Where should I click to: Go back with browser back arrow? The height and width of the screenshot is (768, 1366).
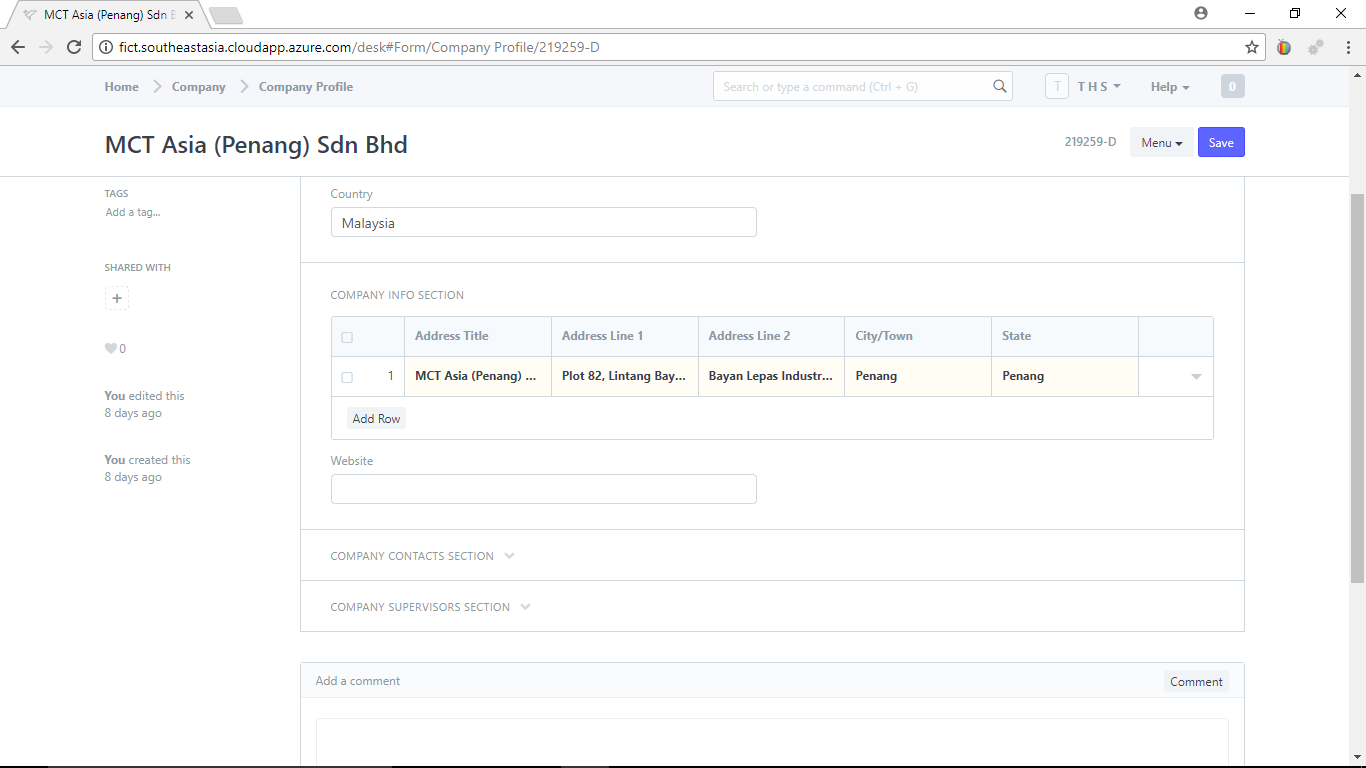[x=18, y=47]
